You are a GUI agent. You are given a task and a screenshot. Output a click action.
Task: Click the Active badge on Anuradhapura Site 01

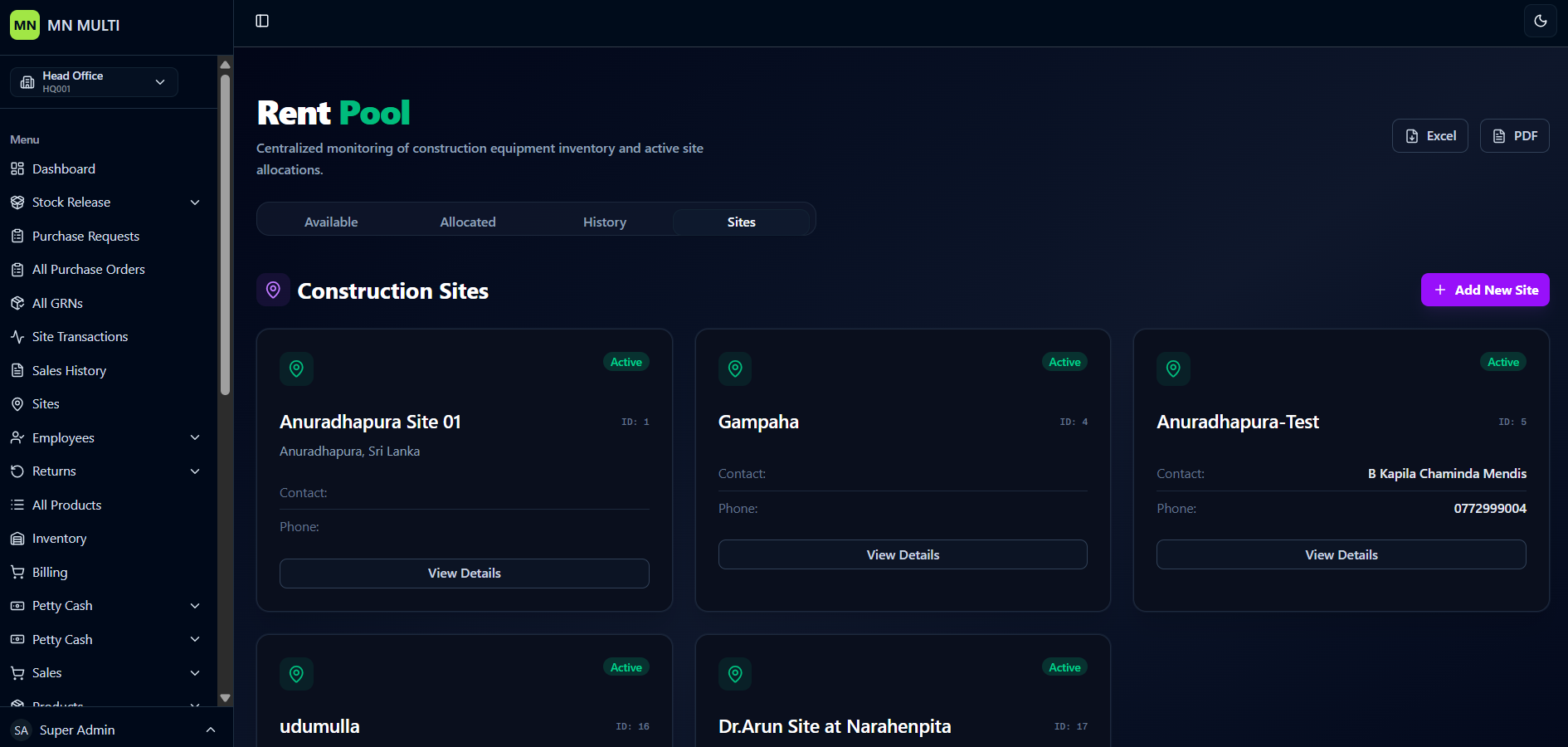tap(626, 362)
